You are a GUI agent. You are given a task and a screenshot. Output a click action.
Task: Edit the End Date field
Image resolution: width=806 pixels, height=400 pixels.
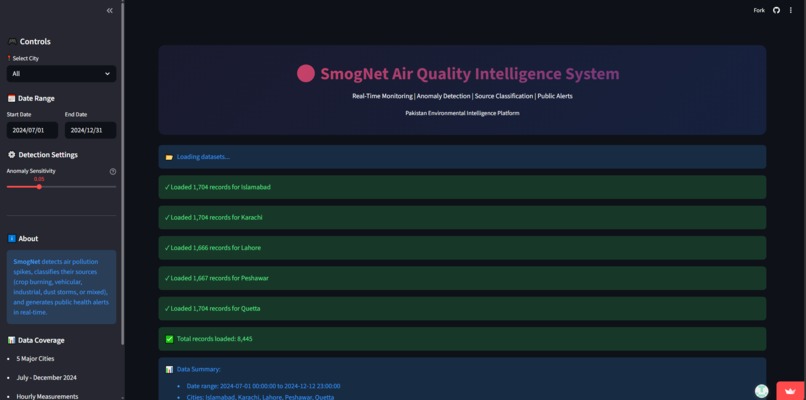coord(90,130)
